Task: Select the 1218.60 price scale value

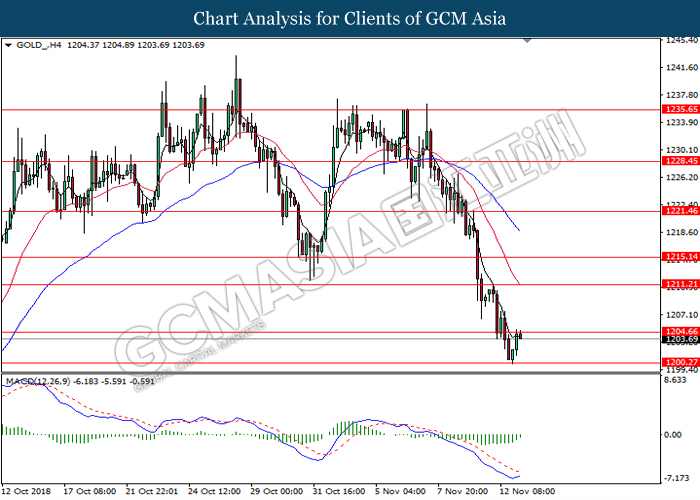Action: click(681, 232)
